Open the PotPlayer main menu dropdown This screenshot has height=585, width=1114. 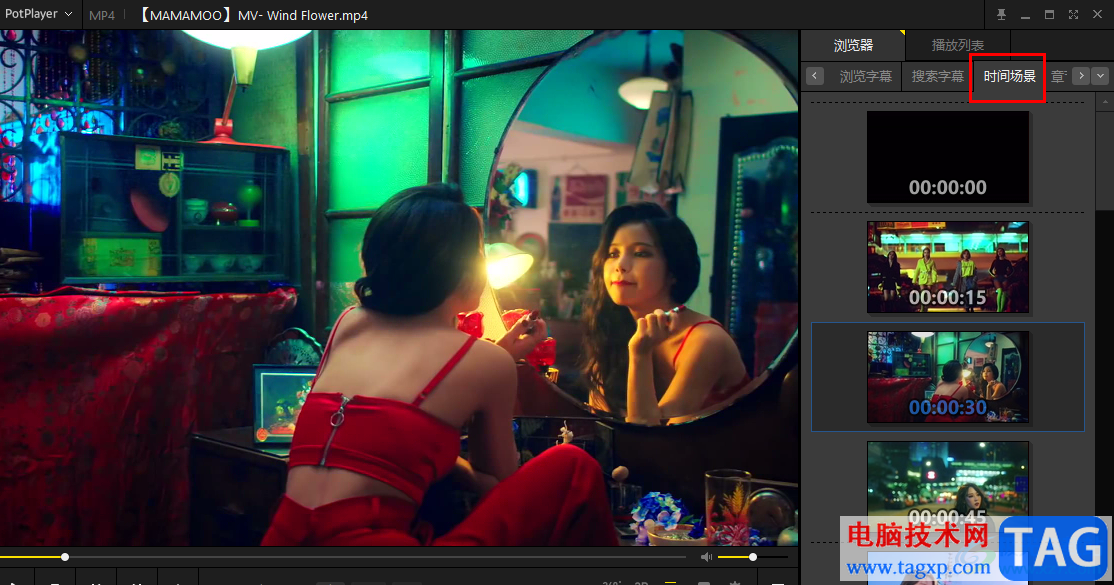click(x=38, y=14)
